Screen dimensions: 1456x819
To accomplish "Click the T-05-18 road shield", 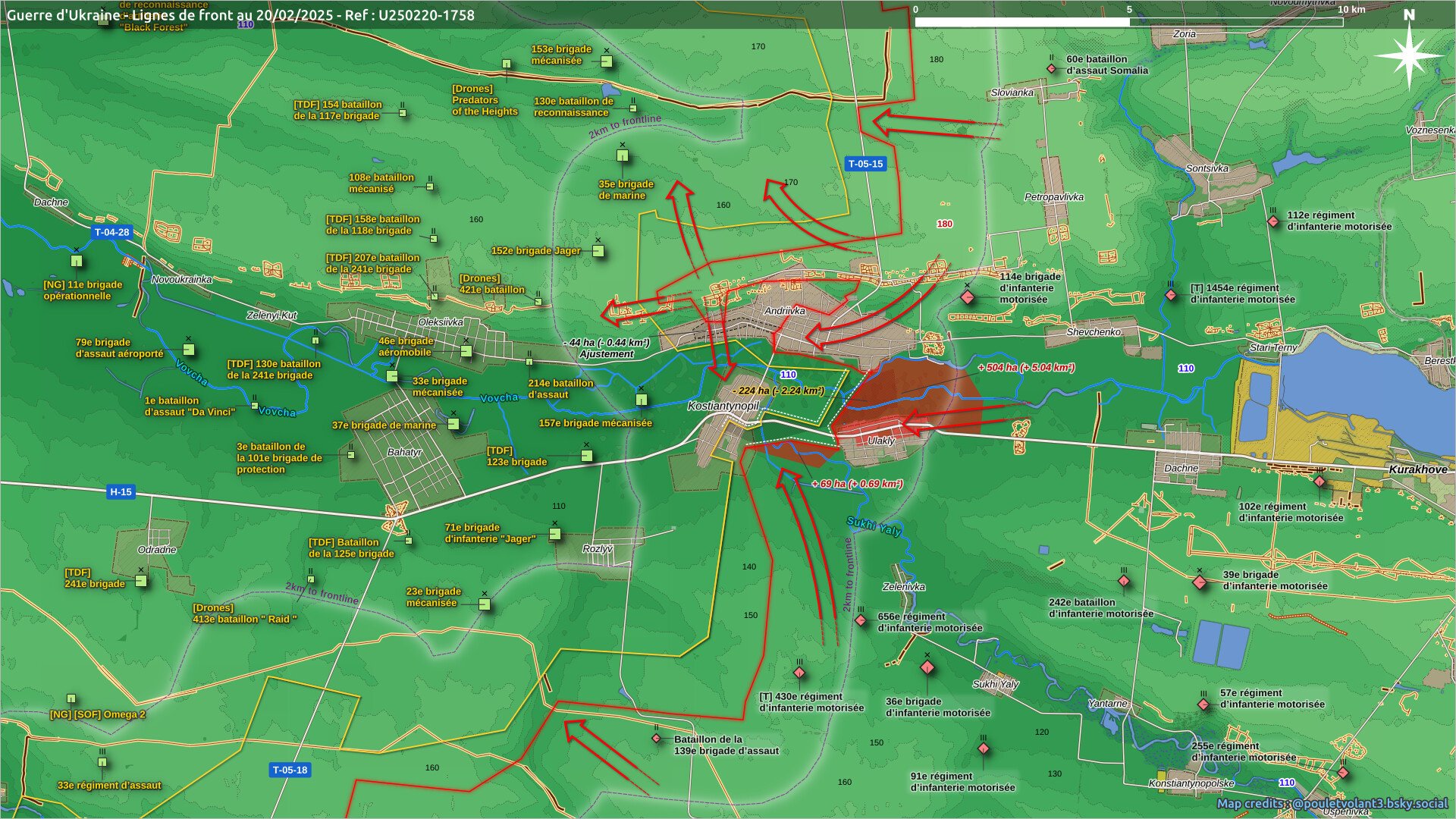I will pos(290,770).
